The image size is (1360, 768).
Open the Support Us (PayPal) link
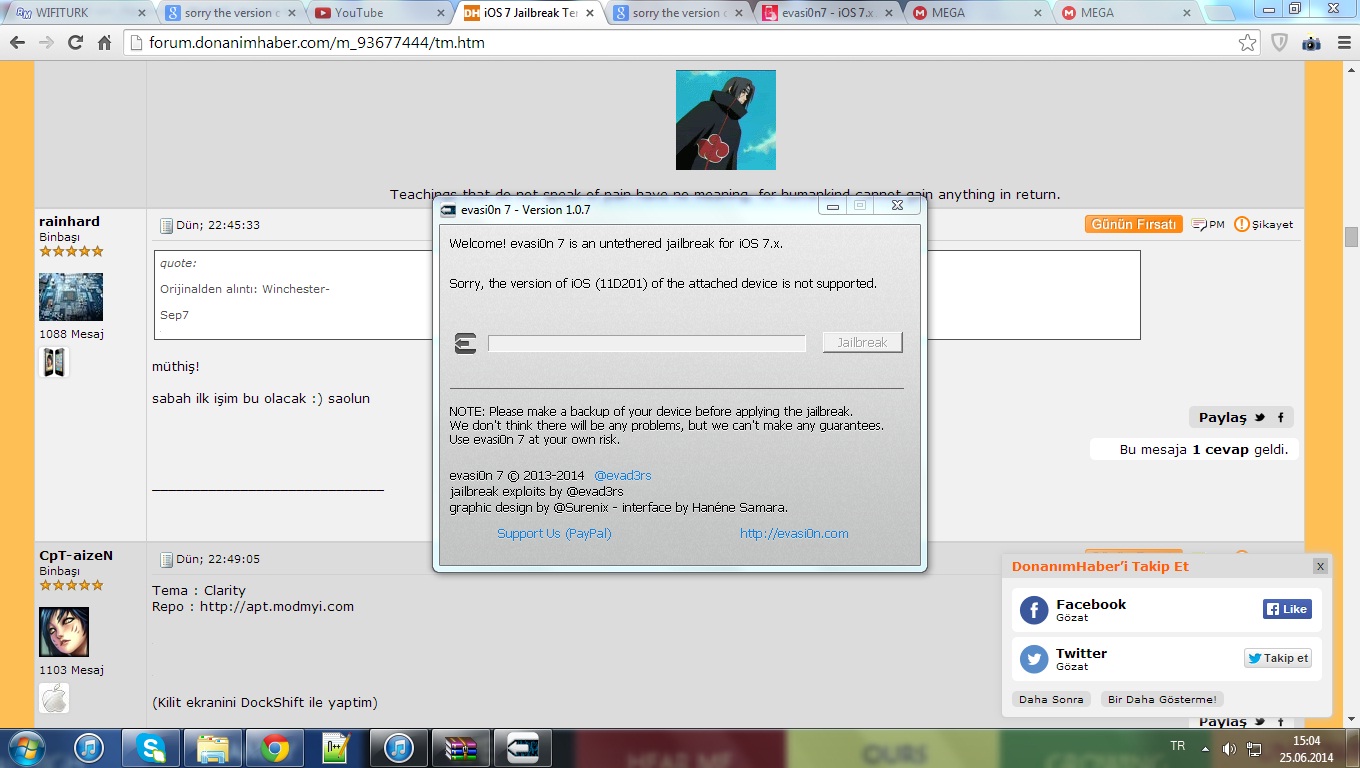[554, 533]
